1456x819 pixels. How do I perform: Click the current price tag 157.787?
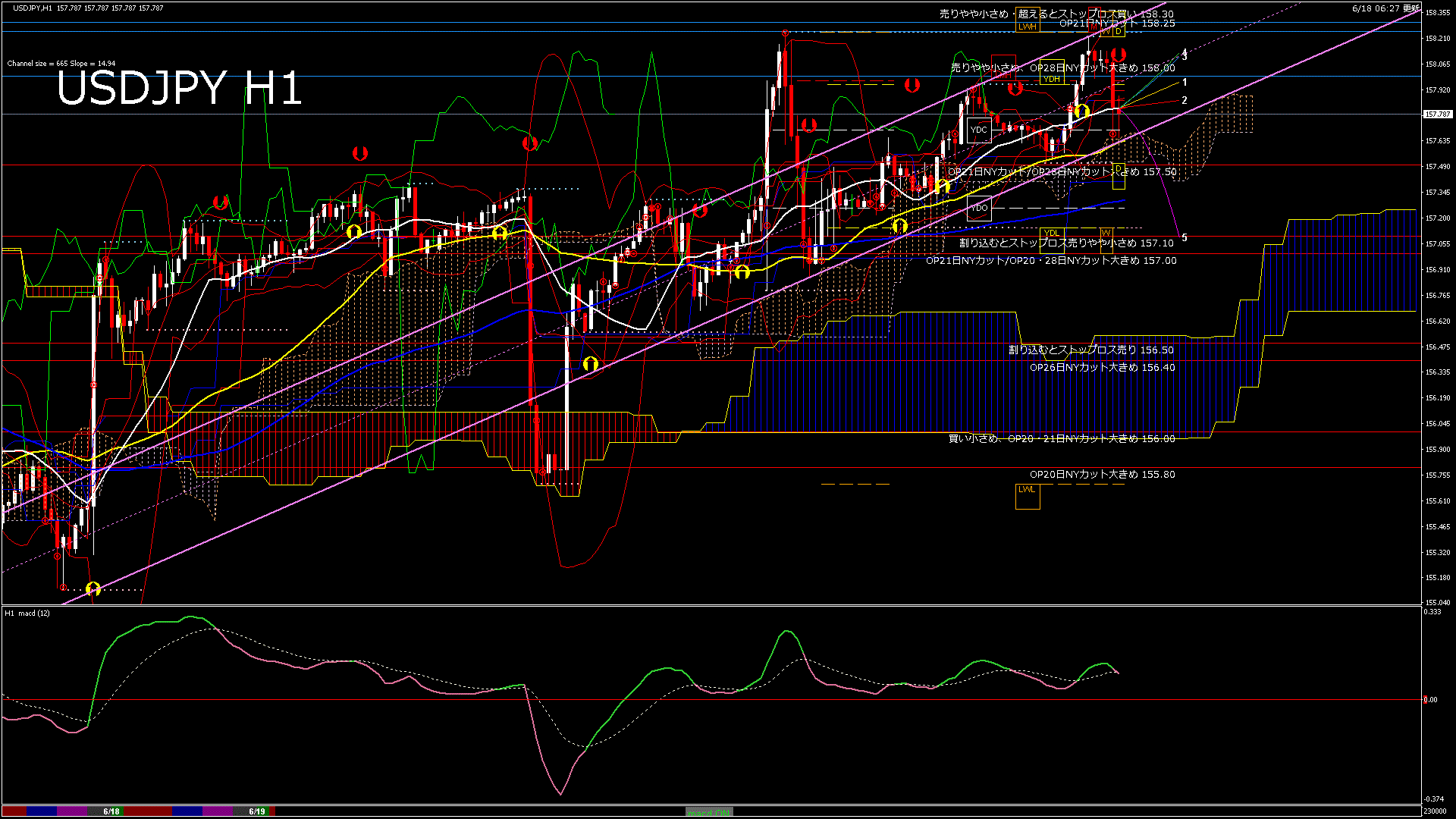[x=1437, y=115]
